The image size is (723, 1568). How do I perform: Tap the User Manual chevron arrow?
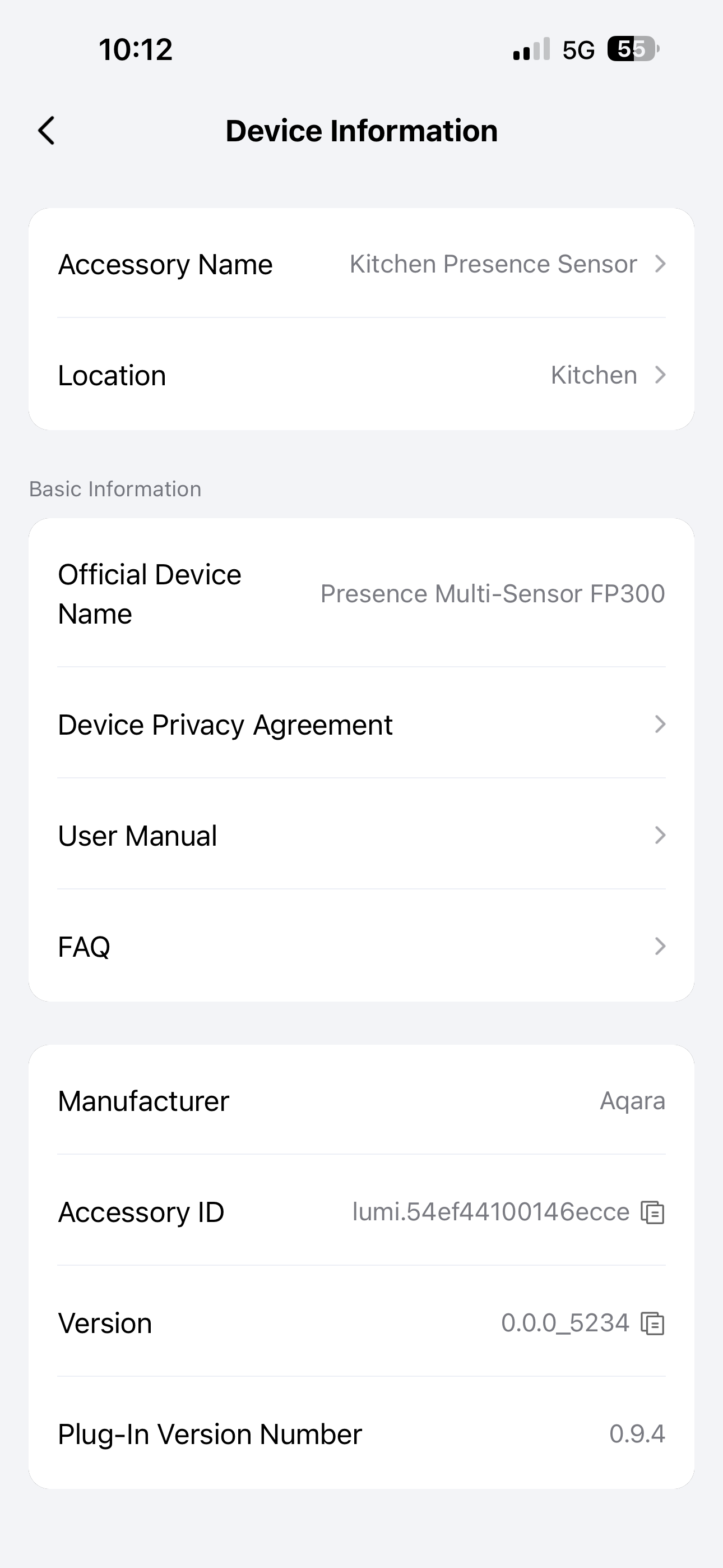[660, 835]
